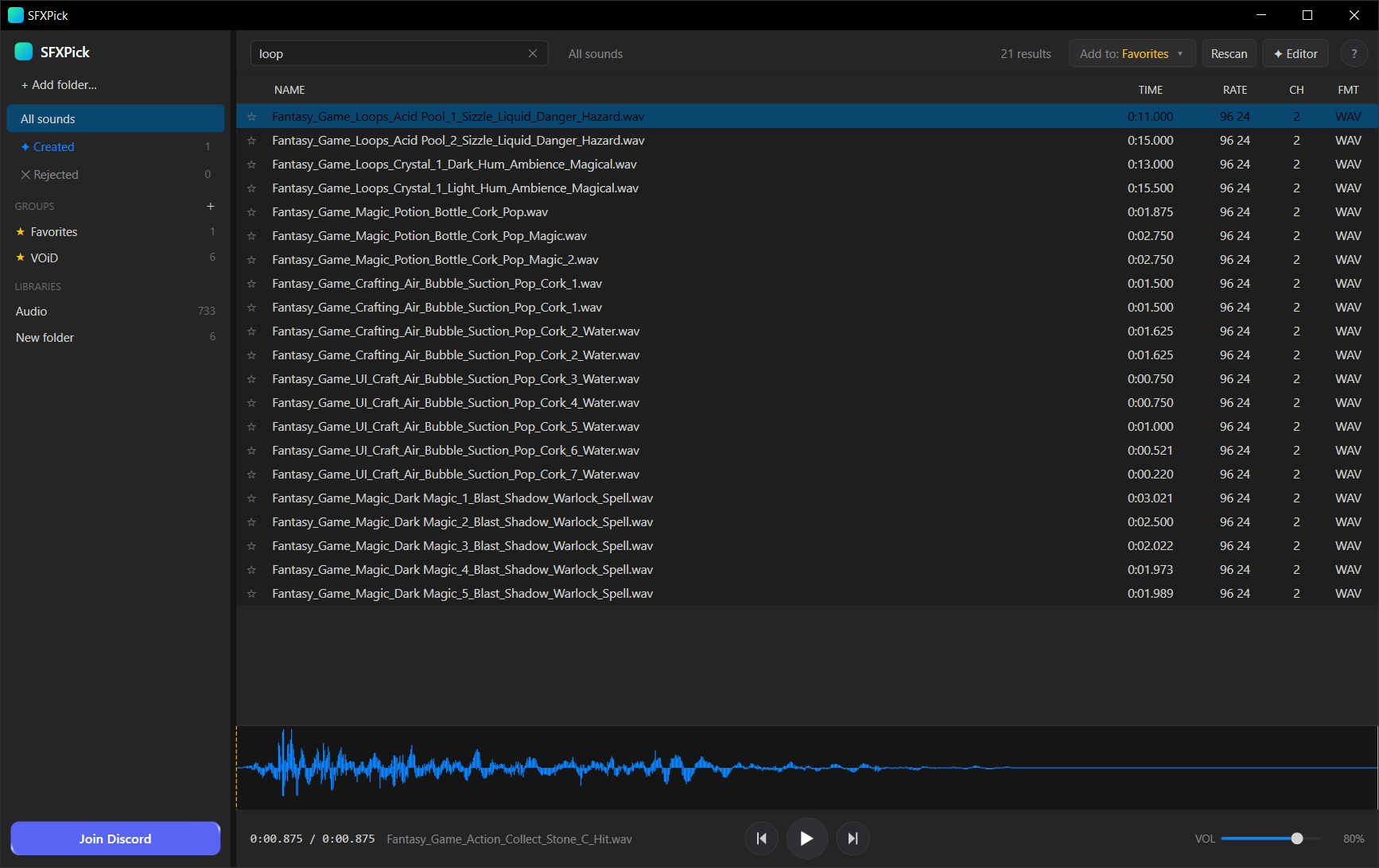Maximize the SFXPick window
The image size is (1379, 868).
point(1307,15)
